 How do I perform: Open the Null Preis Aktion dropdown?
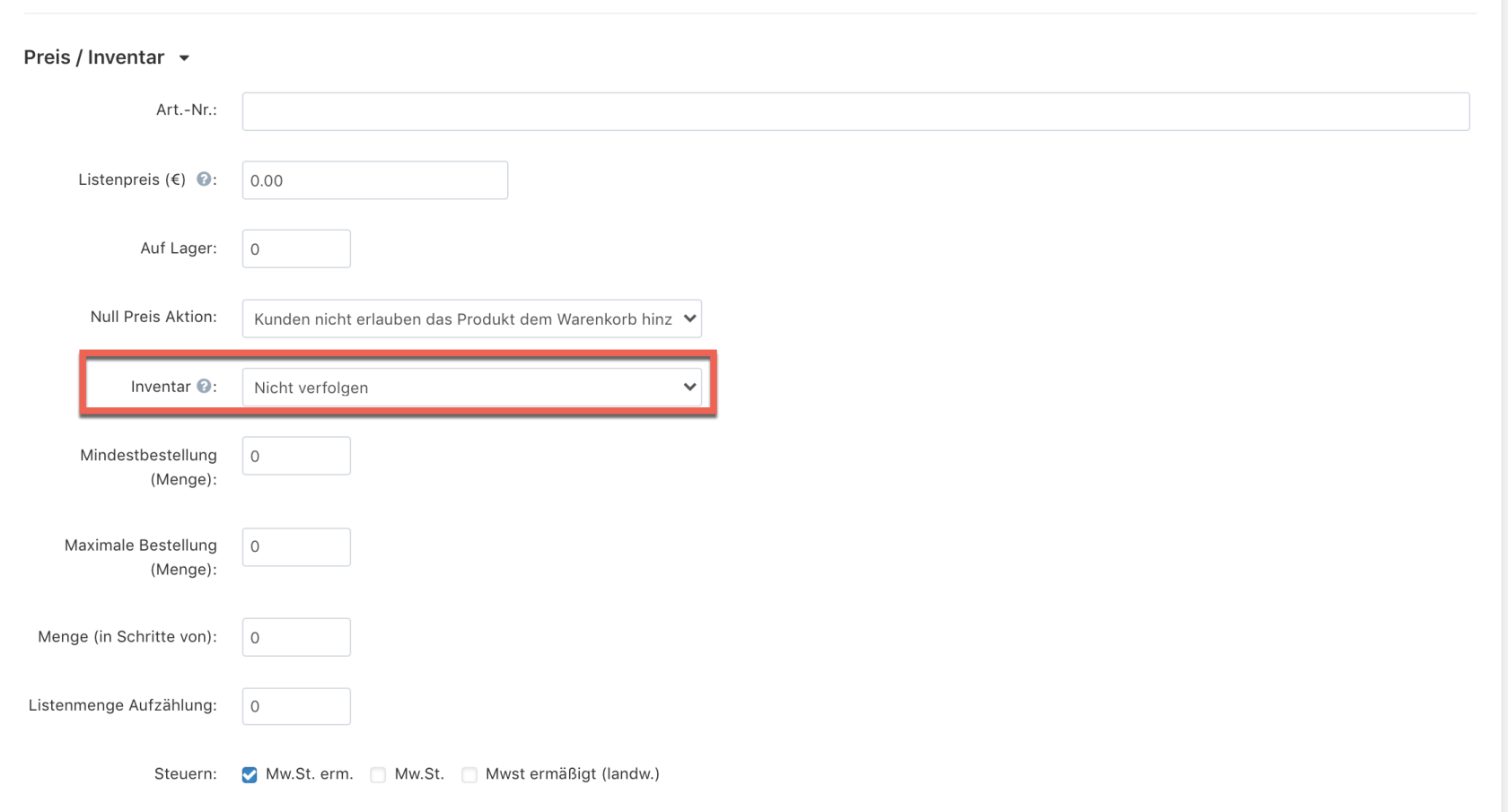(x=472, y=319)
